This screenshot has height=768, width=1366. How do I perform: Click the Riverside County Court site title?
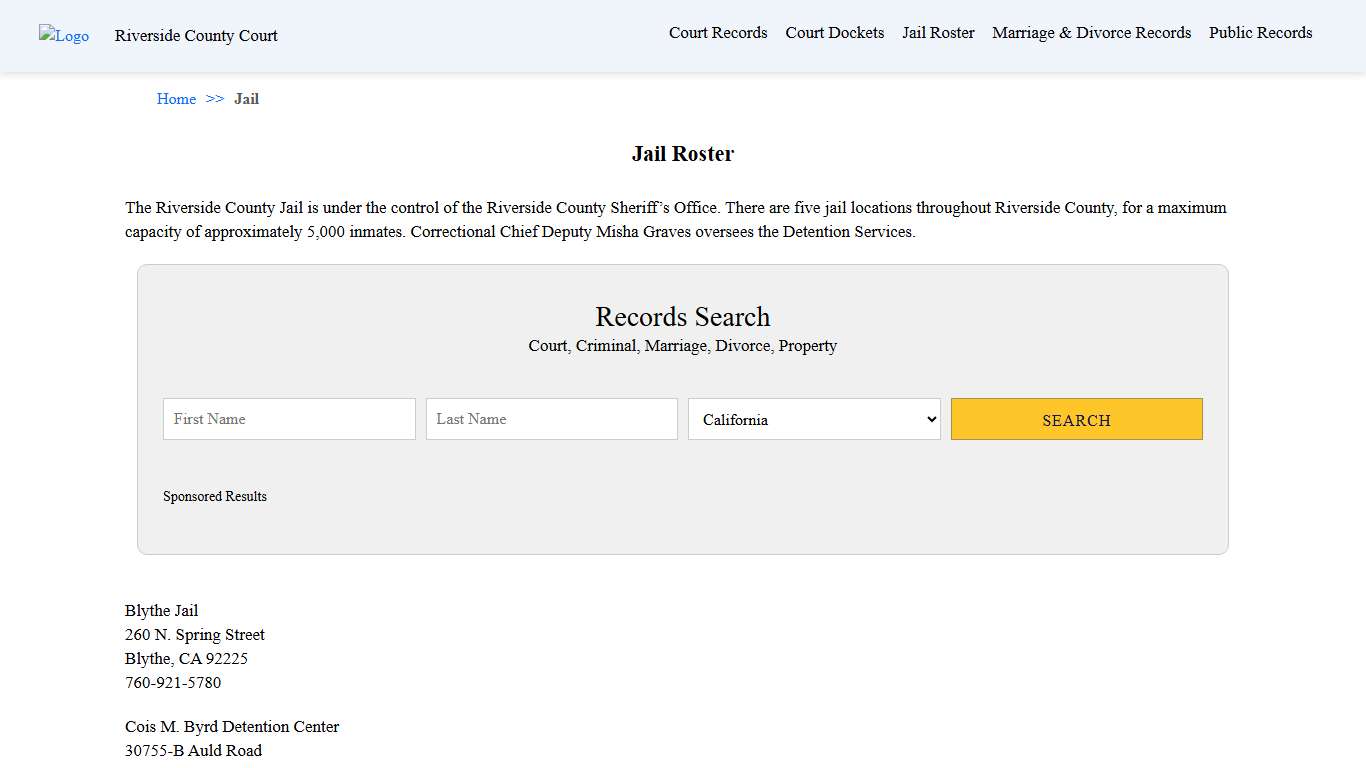click(x=195, y=36)
